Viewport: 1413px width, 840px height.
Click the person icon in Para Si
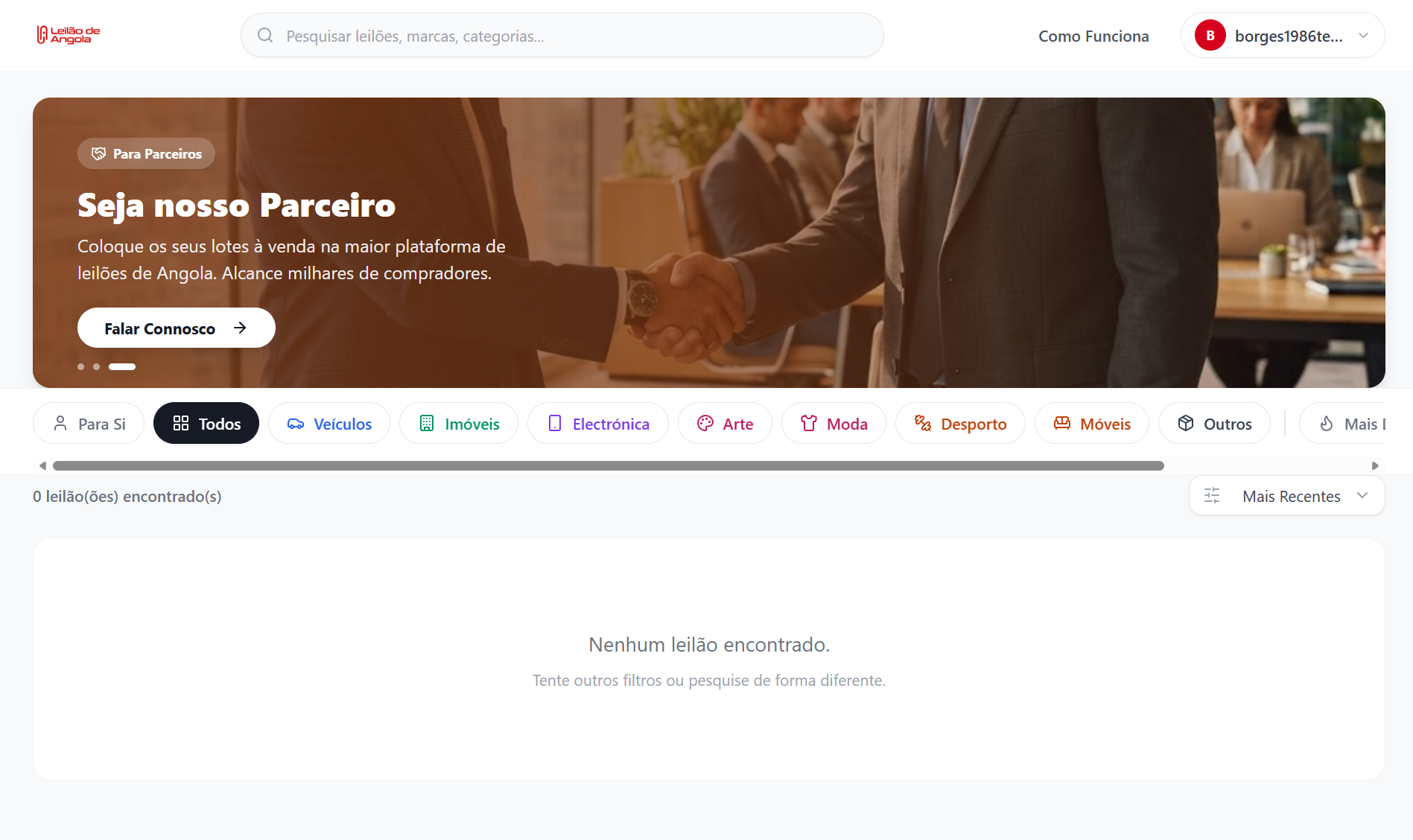(60, 424)
